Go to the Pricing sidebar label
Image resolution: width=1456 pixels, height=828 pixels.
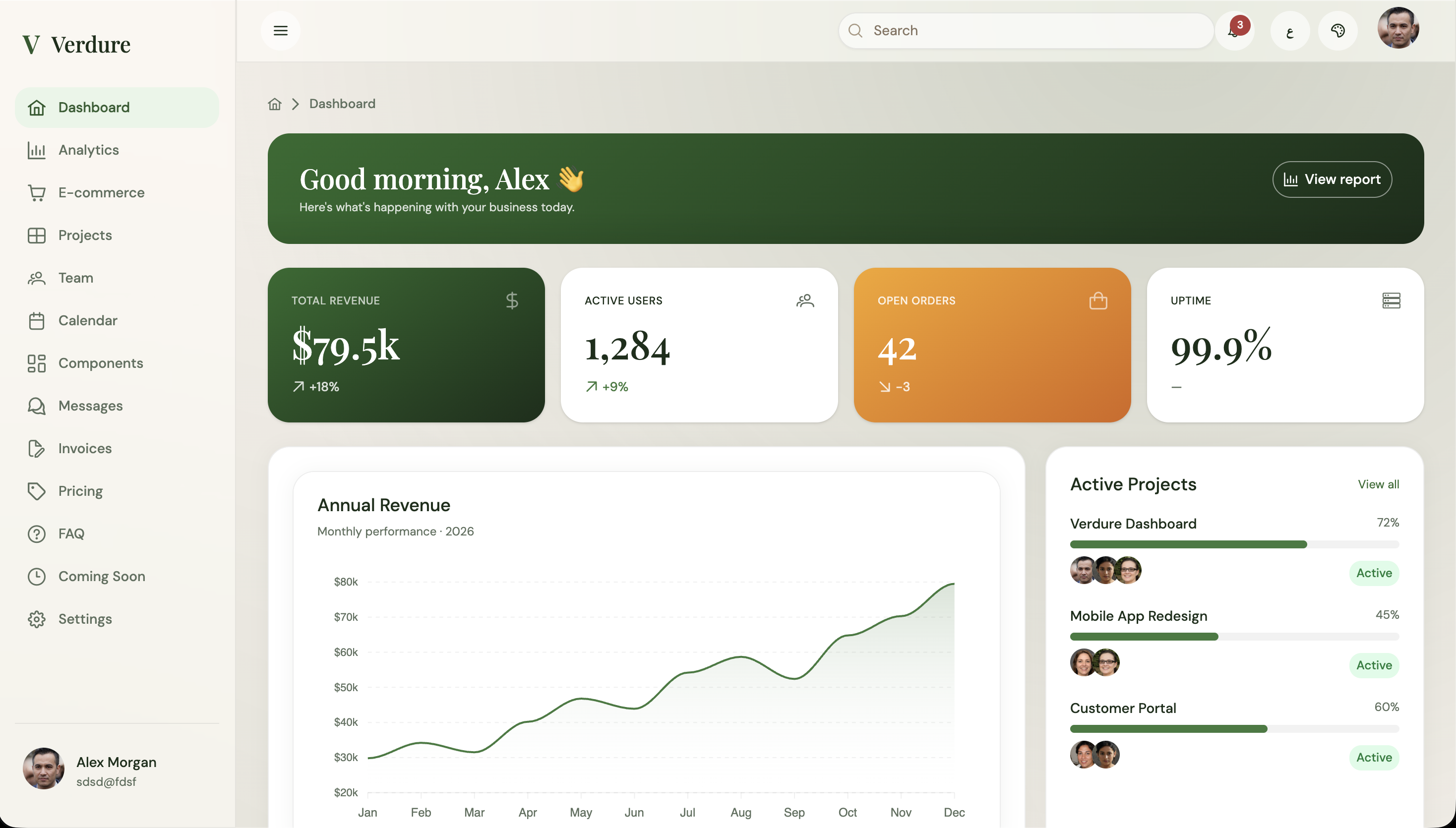tap(80, 491)
